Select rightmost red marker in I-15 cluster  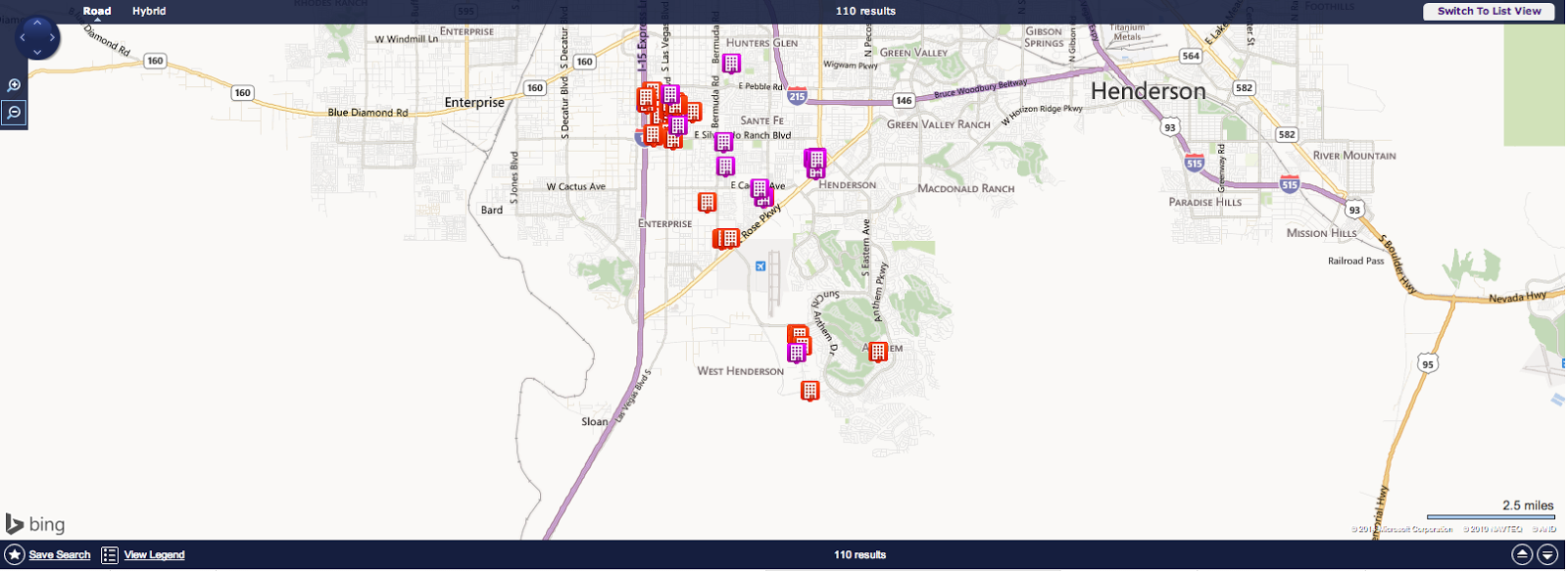point(694,111)
